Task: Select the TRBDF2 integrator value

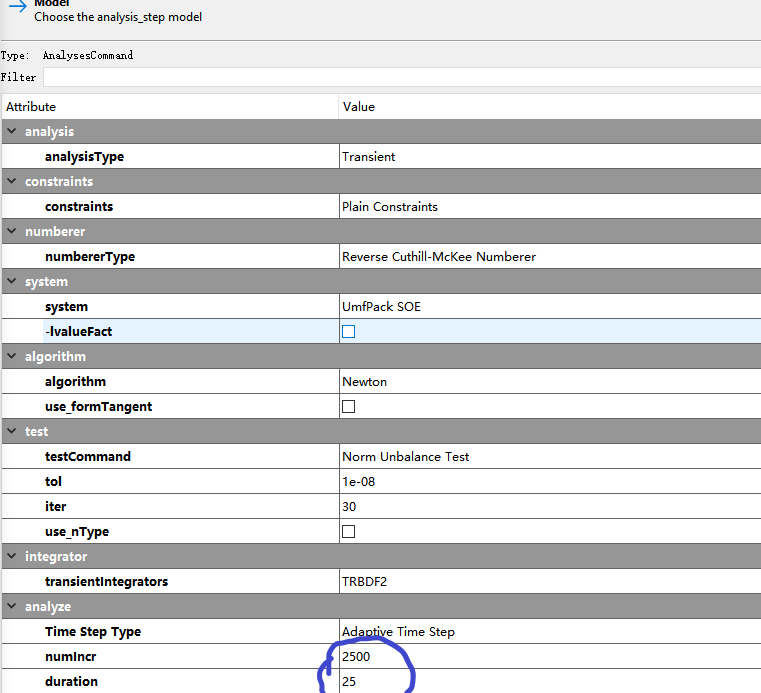Action: (x=364, y=581)
